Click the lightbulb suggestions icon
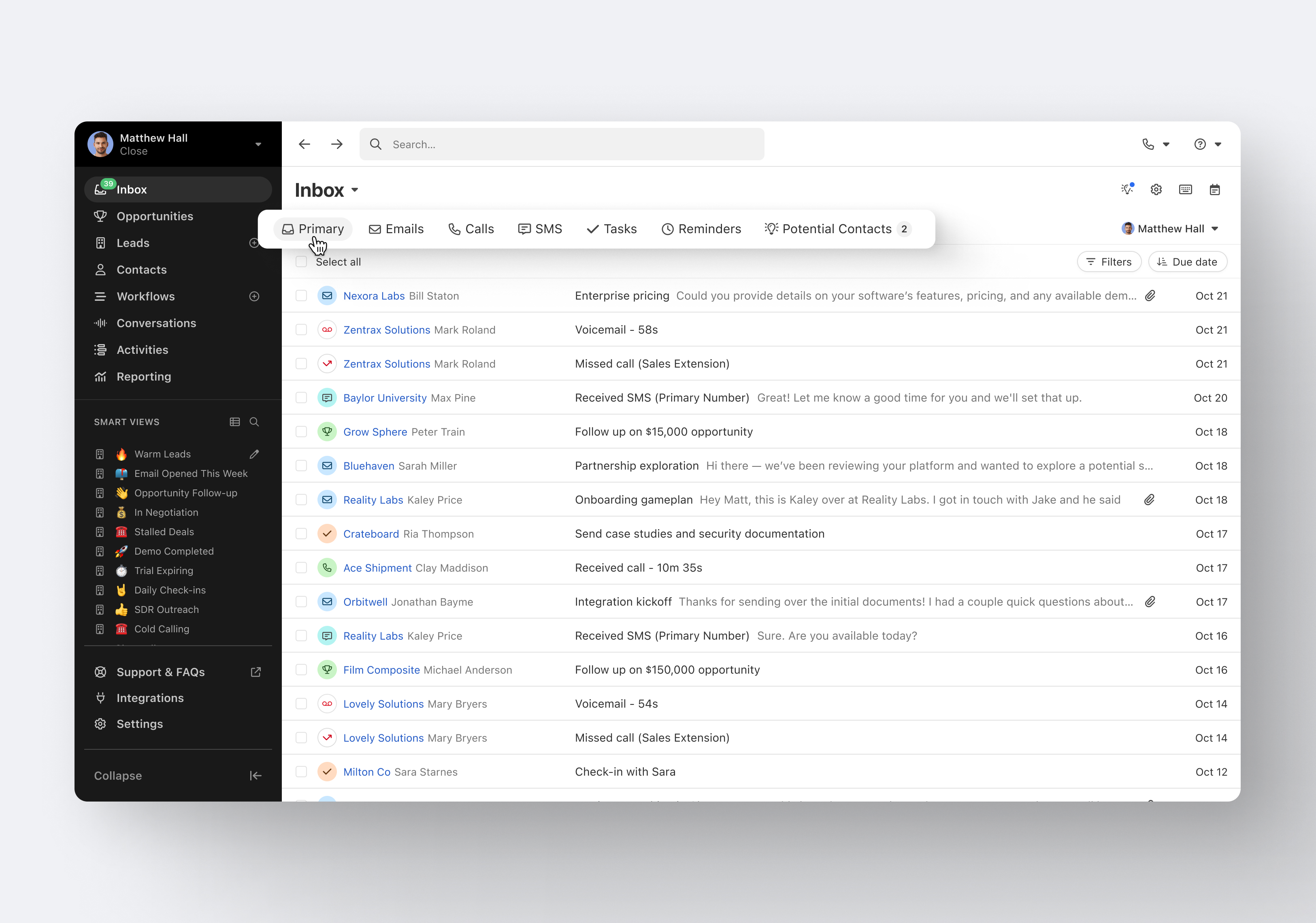This screenshot has height=923, width=1316. 1126,189
